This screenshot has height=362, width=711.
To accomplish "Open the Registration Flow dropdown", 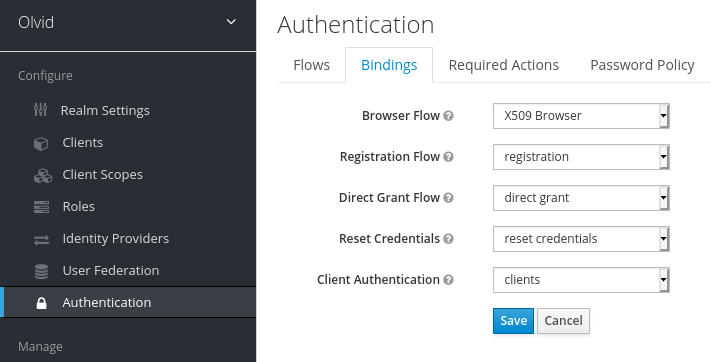I will (x=581, y=157).
